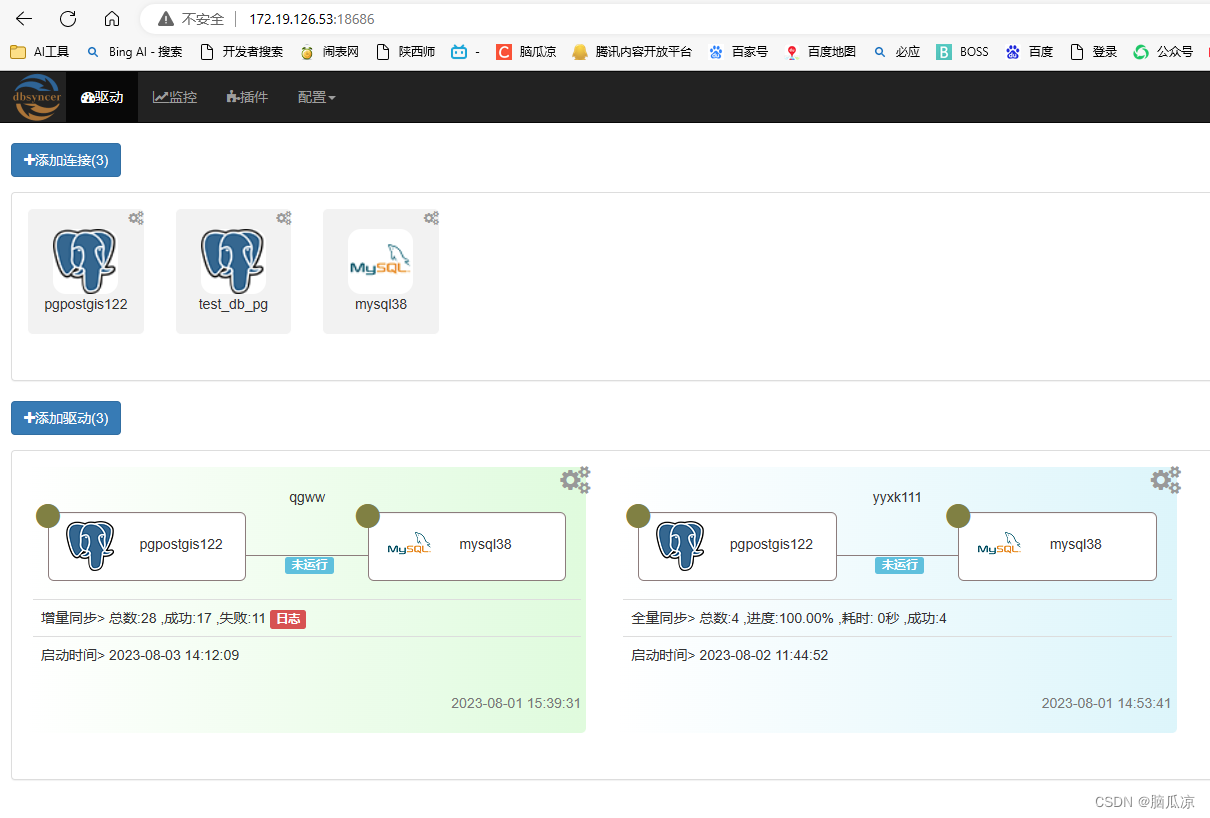
Task: Click 未运行 status badge on yyxk111 driver
Action: click(898, 565)
